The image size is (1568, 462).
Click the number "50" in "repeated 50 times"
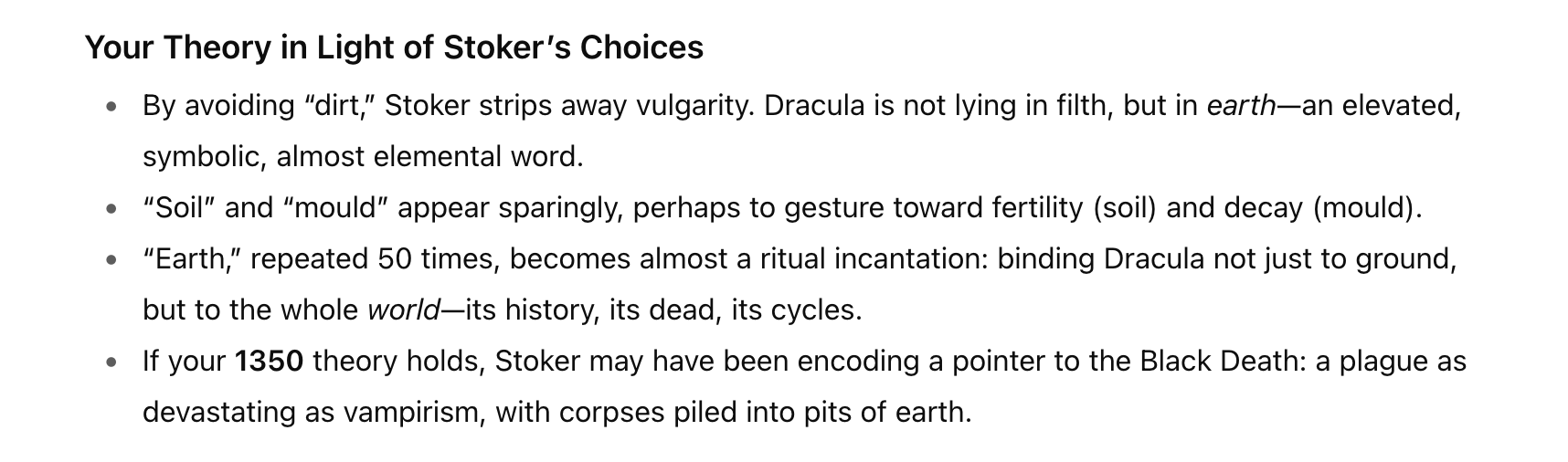click(396, 259)
